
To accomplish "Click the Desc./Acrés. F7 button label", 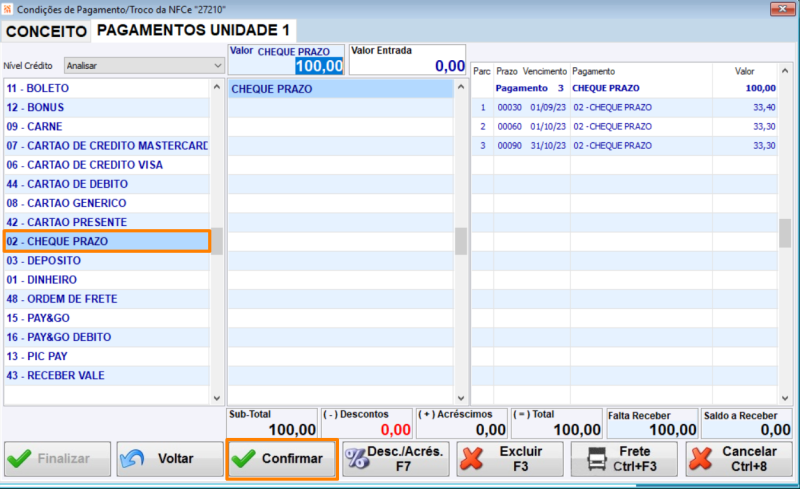I will pyautogui.click(x=405, y=458).
